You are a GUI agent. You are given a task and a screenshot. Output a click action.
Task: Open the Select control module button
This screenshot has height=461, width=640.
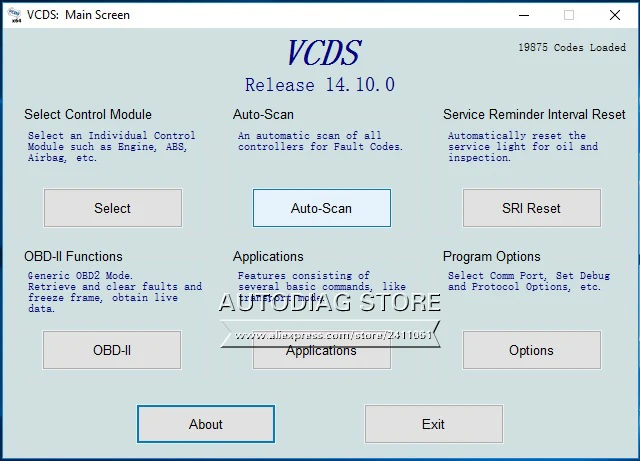(x=113, y=208)
